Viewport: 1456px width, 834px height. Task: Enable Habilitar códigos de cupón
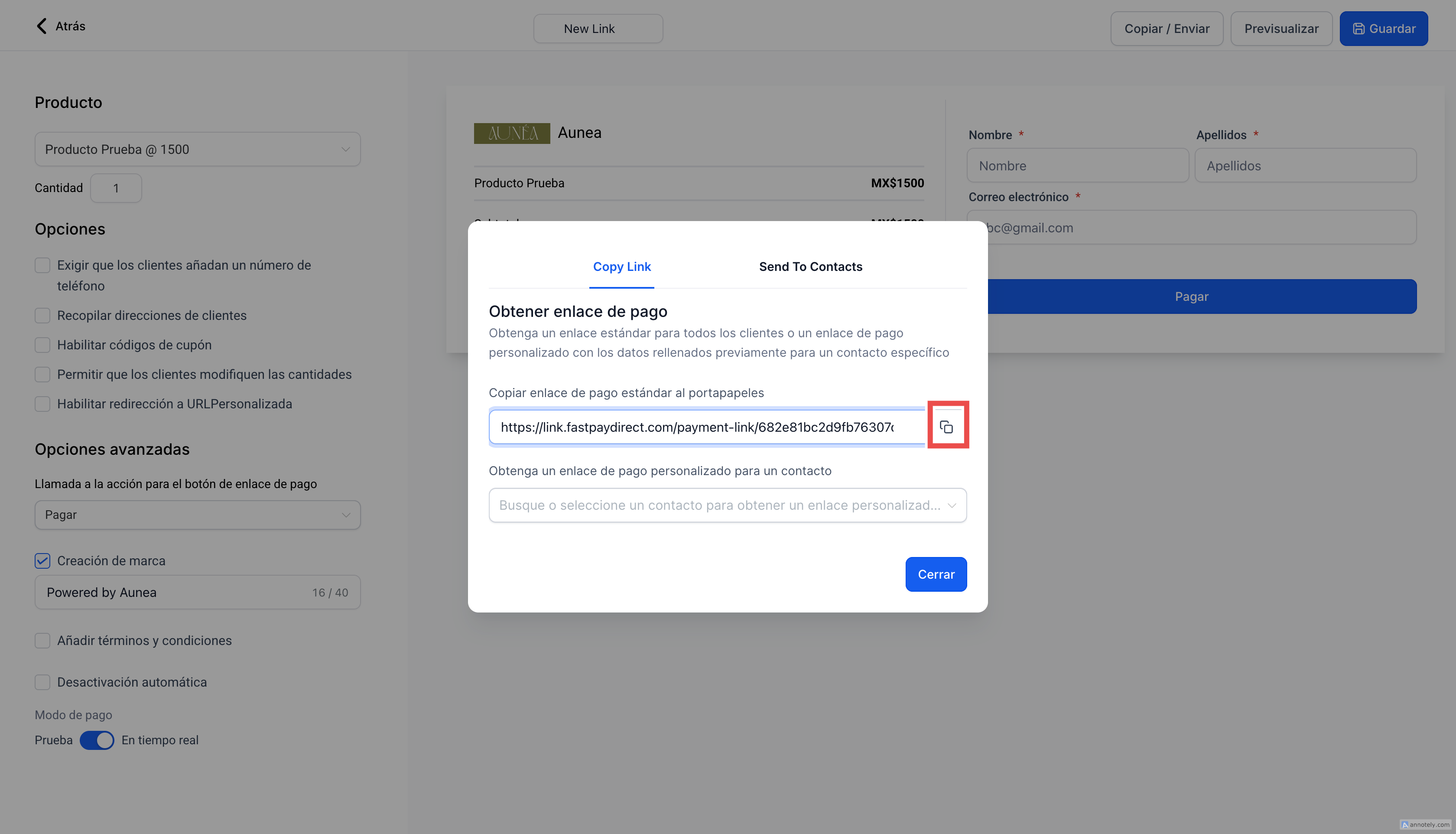pyautogui.click(x=42, y=345)
